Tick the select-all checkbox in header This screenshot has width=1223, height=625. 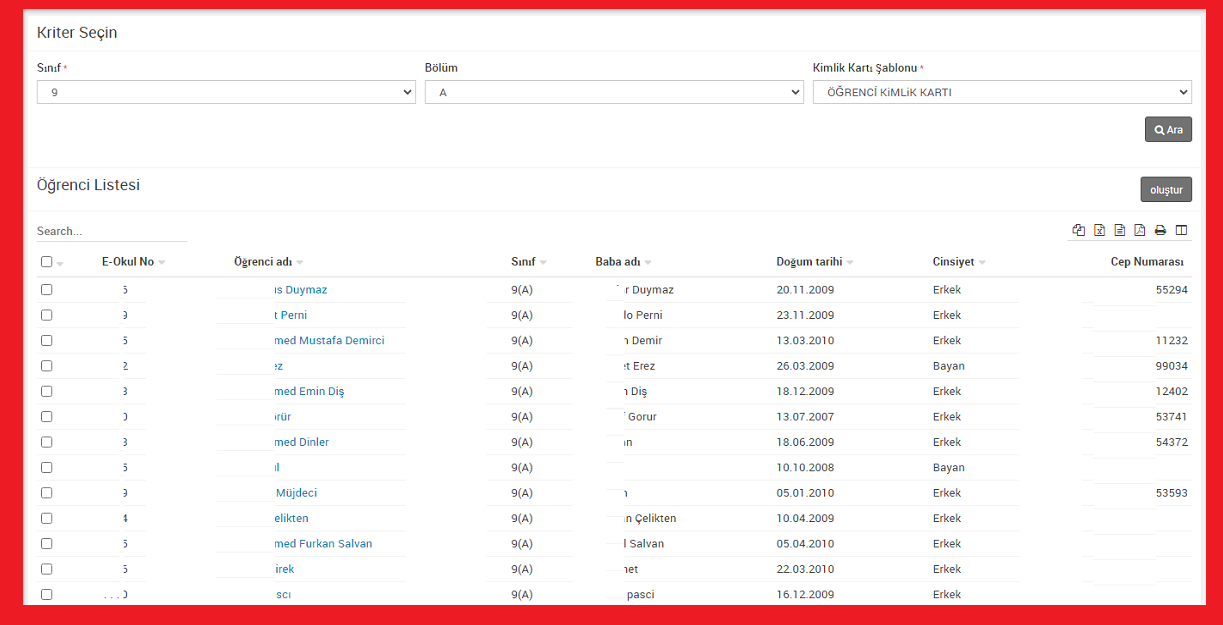(x=47, y=262)
